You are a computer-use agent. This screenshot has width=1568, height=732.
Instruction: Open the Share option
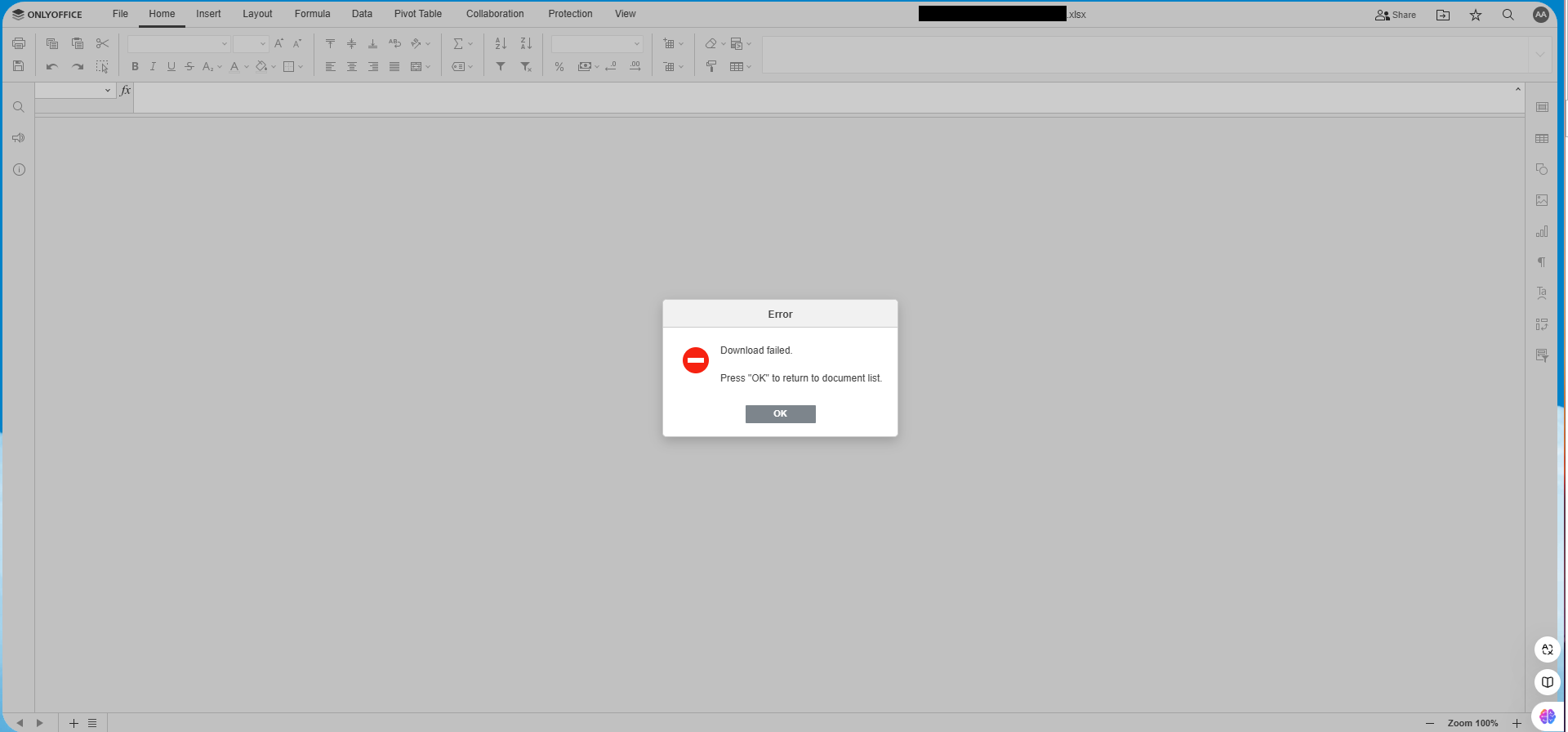click(1396, 15)
